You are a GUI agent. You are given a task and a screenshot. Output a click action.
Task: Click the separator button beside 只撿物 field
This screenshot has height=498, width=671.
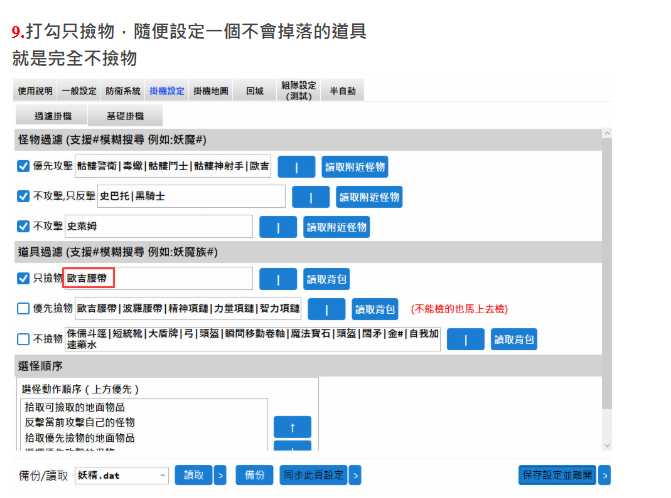278,279
